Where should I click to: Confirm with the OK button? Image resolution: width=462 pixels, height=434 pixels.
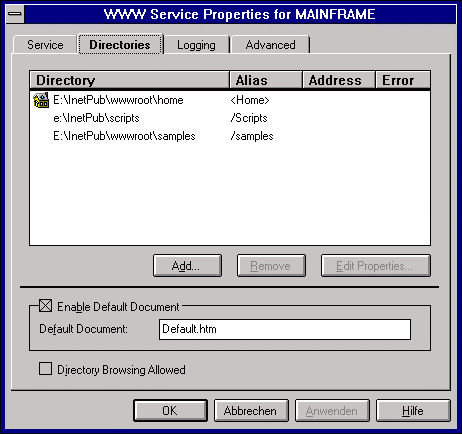[x=170, y=411]
